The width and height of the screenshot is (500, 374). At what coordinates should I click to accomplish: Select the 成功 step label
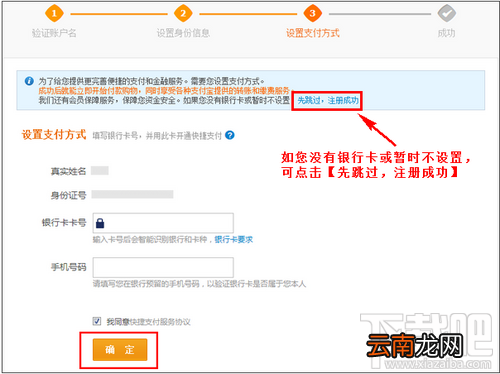tap(447, 33)
